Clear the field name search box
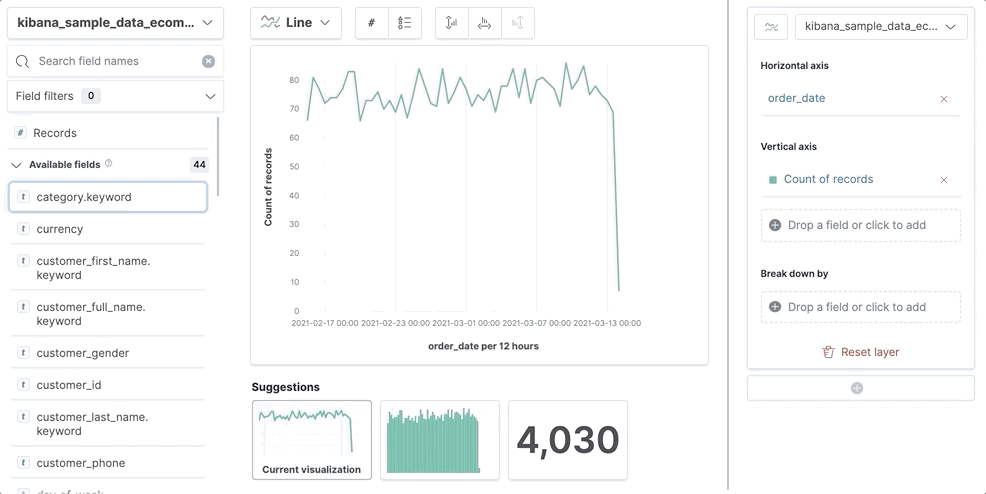This screenshot has width=986, height=494. click(208, 61)
